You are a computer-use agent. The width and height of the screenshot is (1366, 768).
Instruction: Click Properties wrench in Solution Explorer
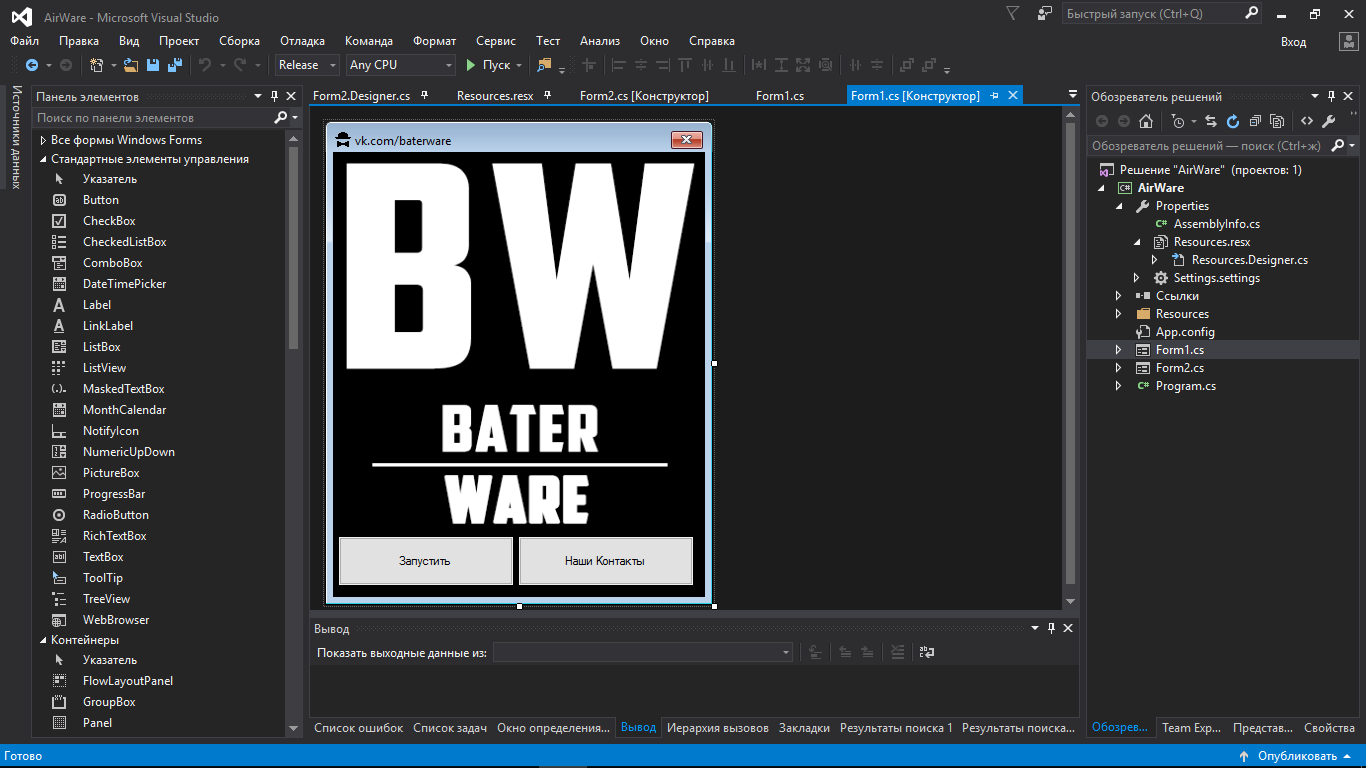click(1329, 121)
